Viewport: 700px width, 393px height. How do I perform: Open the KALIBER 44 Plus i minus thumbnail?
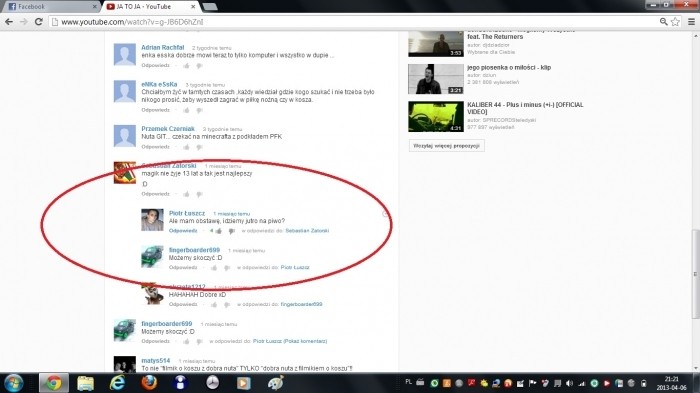point(436,117)
